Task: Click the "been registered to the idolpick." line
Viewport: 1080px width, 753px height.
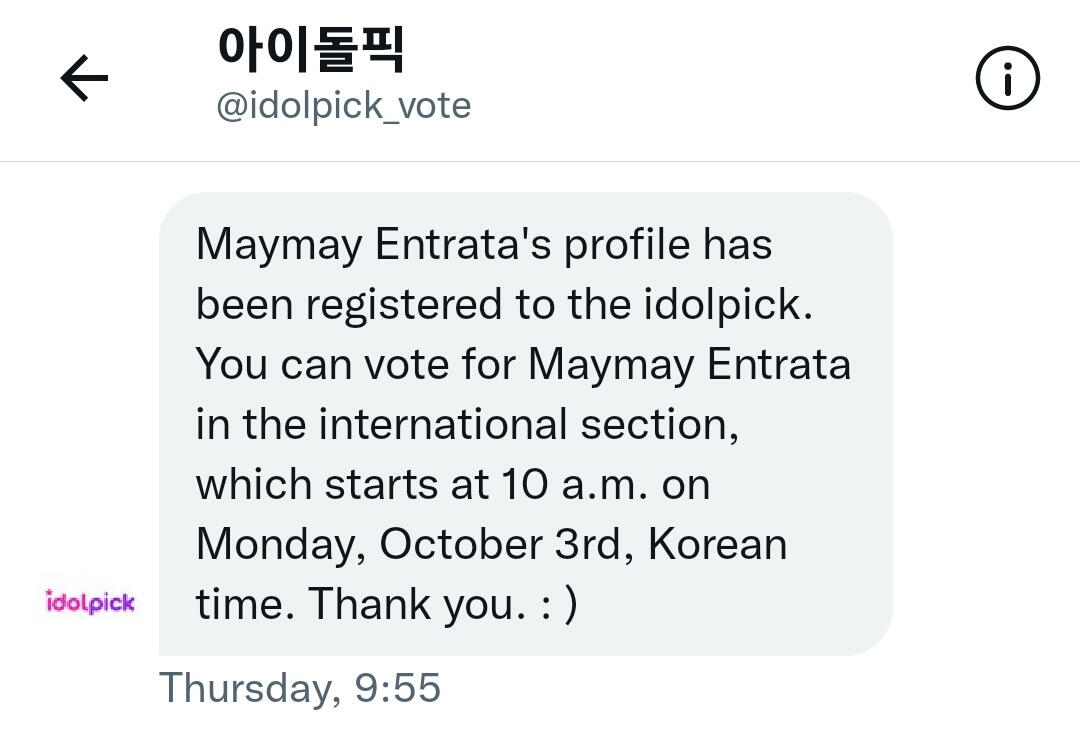Action: tap(504, 304)
